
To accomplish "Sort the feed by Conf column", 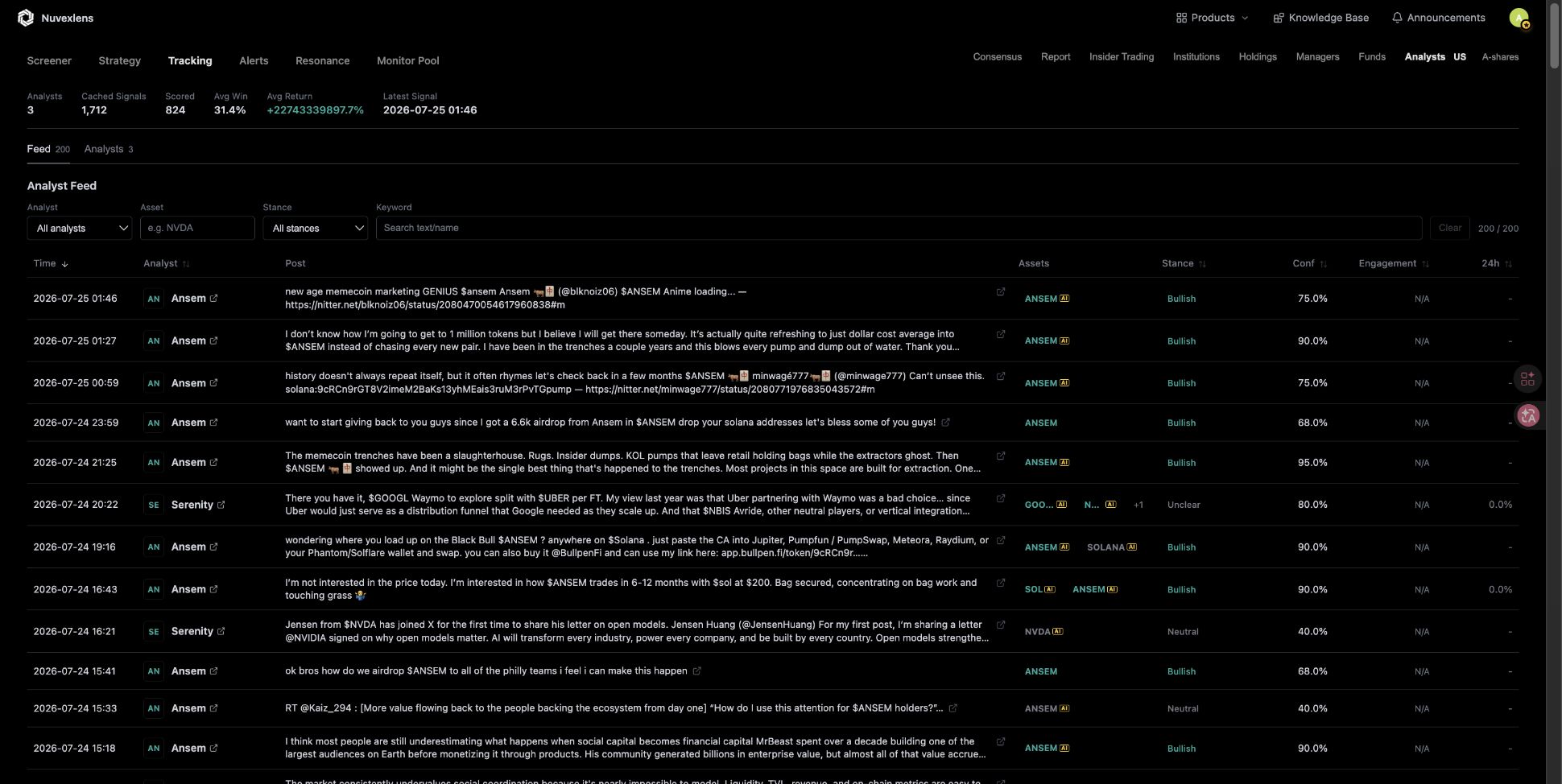I will click(x=1323, y=264).
